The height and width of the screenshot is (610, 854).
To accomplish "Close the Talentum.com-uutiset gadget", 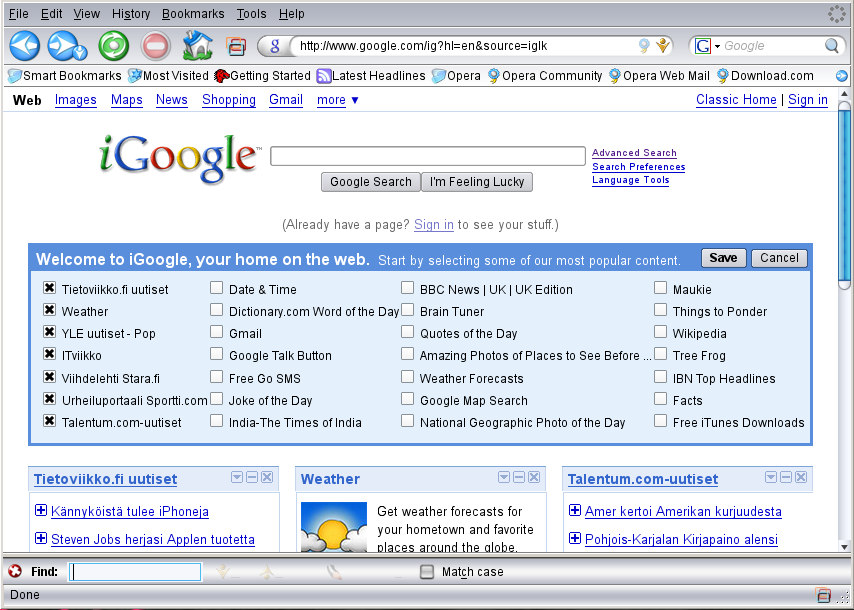I will pos(801,478).
